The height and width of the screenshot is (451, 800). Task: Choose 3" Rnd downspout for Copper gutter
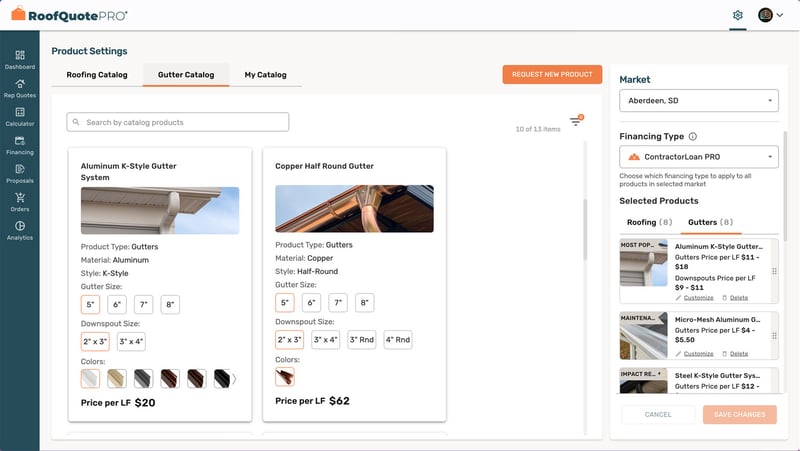361,341
